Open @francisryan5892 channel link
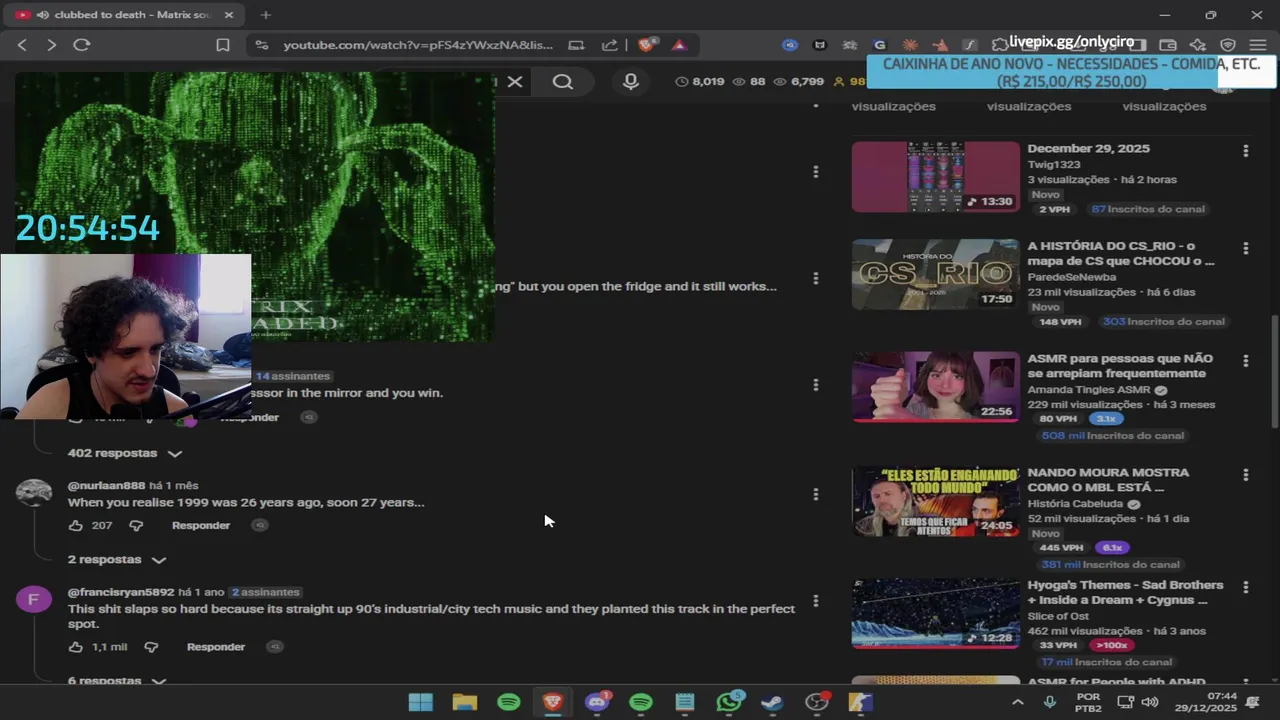This screenshot has height=720, width=1280. tap(120, 592)
